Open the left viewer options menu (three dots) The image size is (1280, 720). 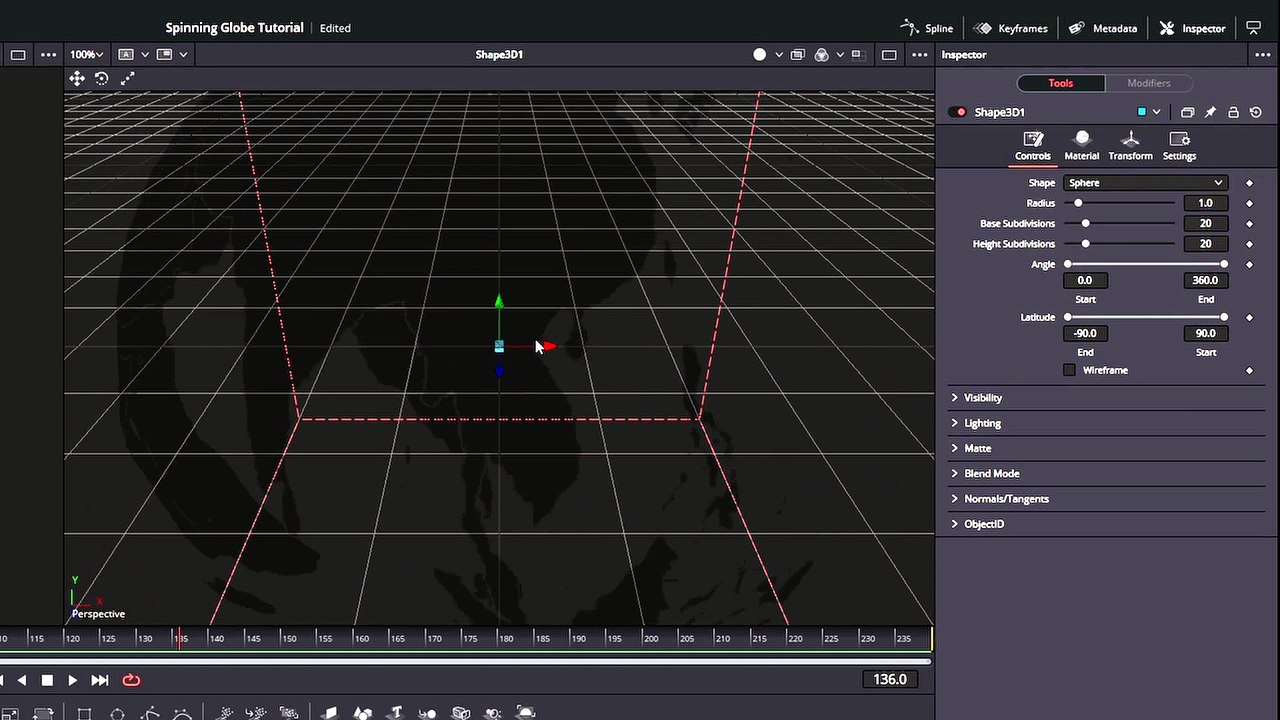(x=48, y=55)
